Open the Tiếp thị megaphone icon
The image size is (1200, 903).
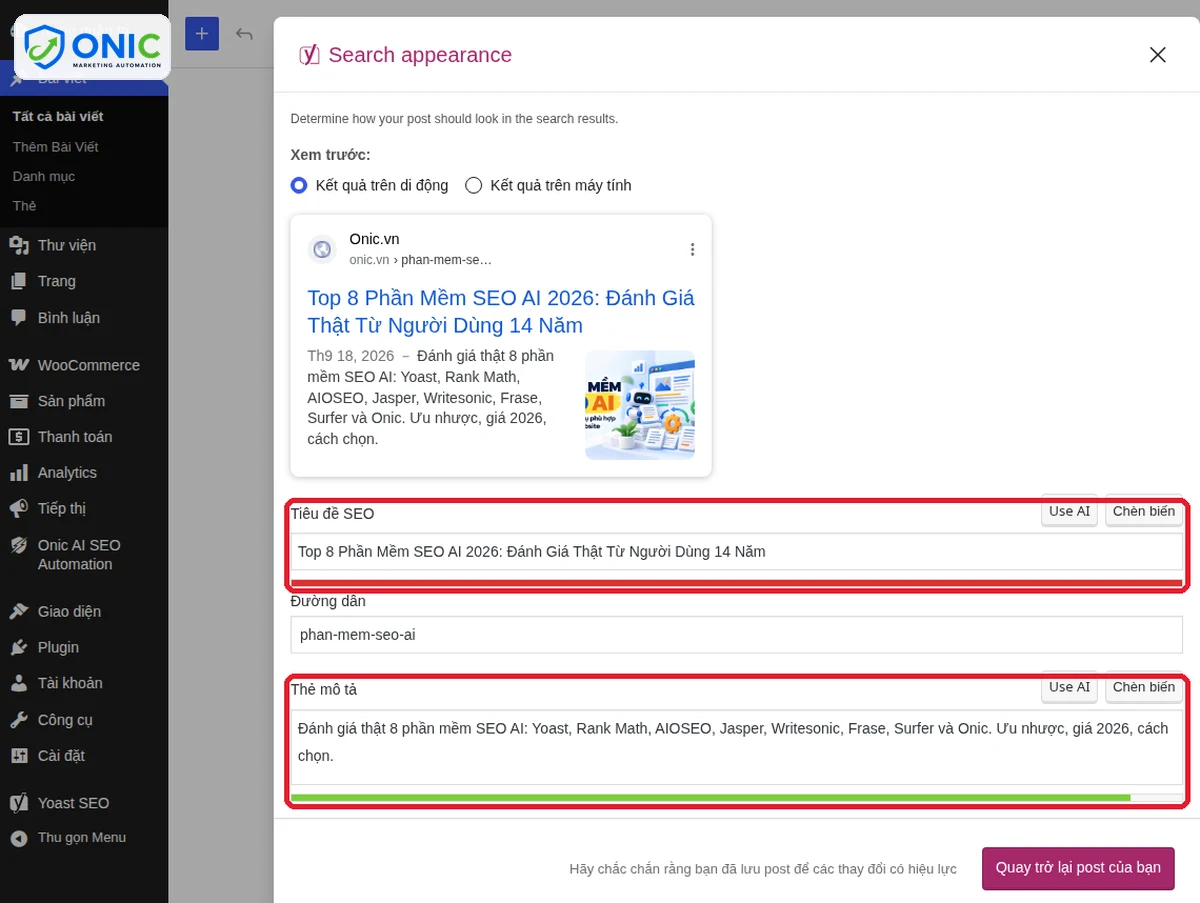(x=19, y=508)
